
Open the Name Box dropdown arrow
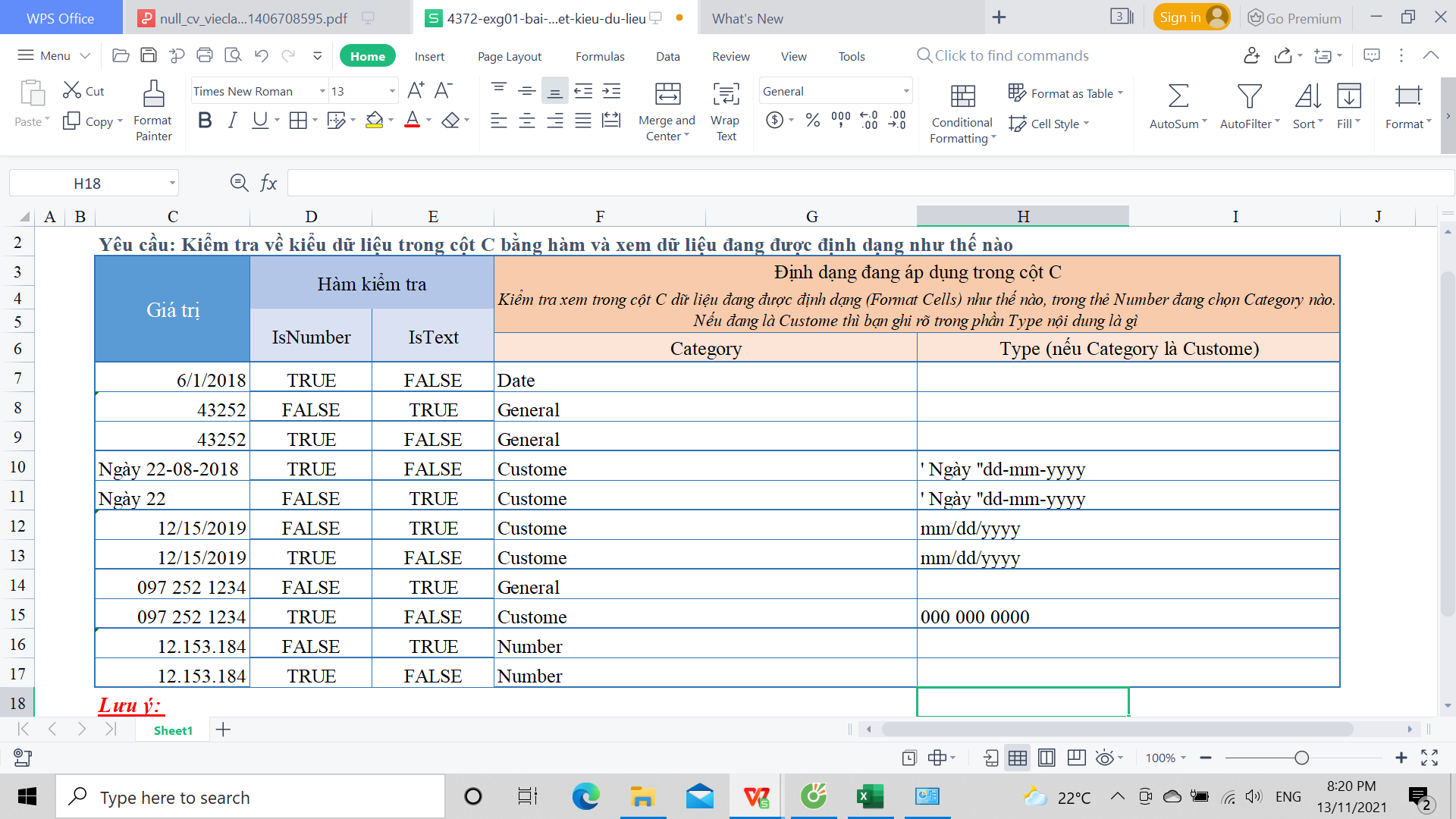click(172, 184)
